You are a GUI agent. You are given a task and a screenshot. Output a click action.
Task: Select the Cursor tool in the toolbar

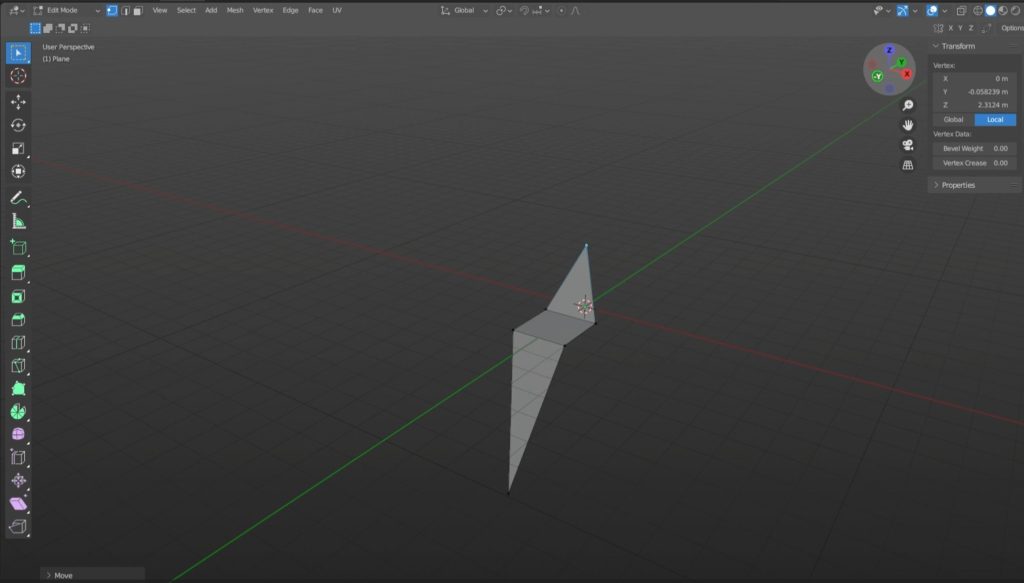pyautogui.click(x=18, y=76)
